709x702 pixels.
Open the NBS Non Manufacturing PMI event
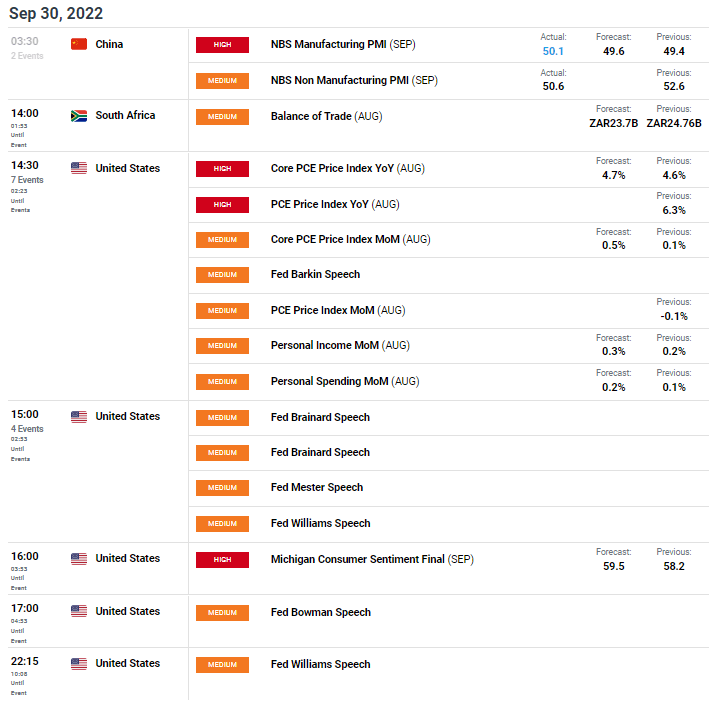point(354,80)
